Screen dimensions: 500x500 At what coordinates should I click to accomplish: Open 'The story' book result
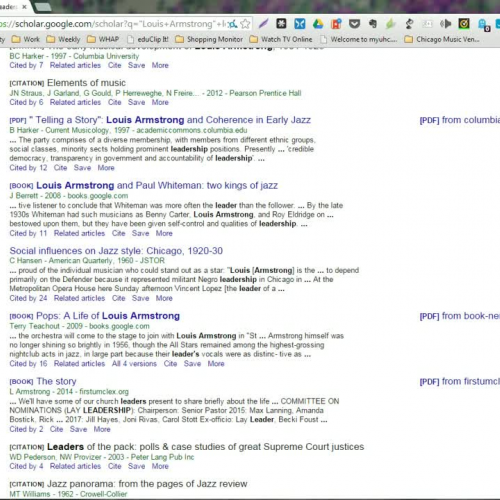(x=56, y=381)
